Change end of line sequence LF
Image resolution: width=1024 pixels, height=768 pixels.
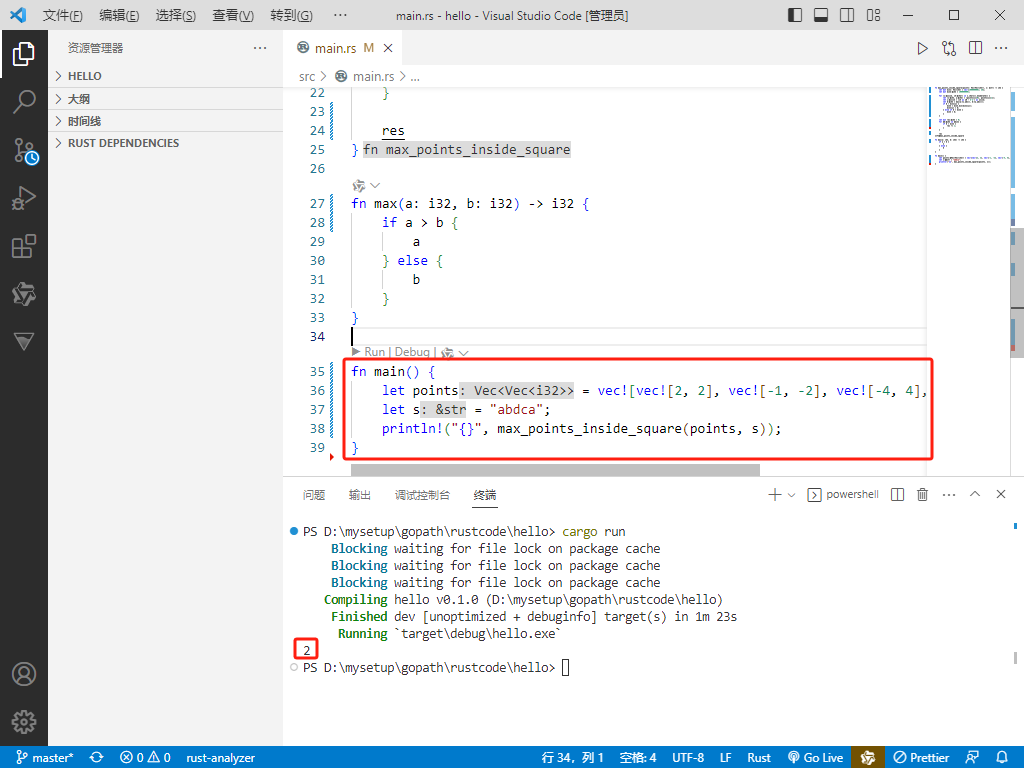click(726, 758)
